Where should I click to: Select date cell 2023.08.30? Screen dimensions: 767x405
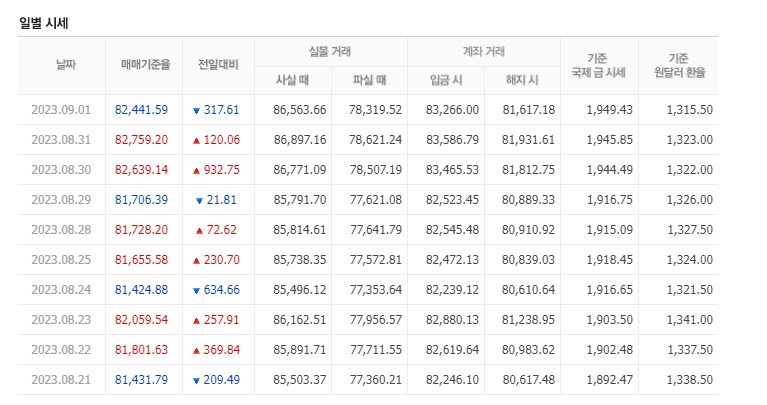click(61, 170)
